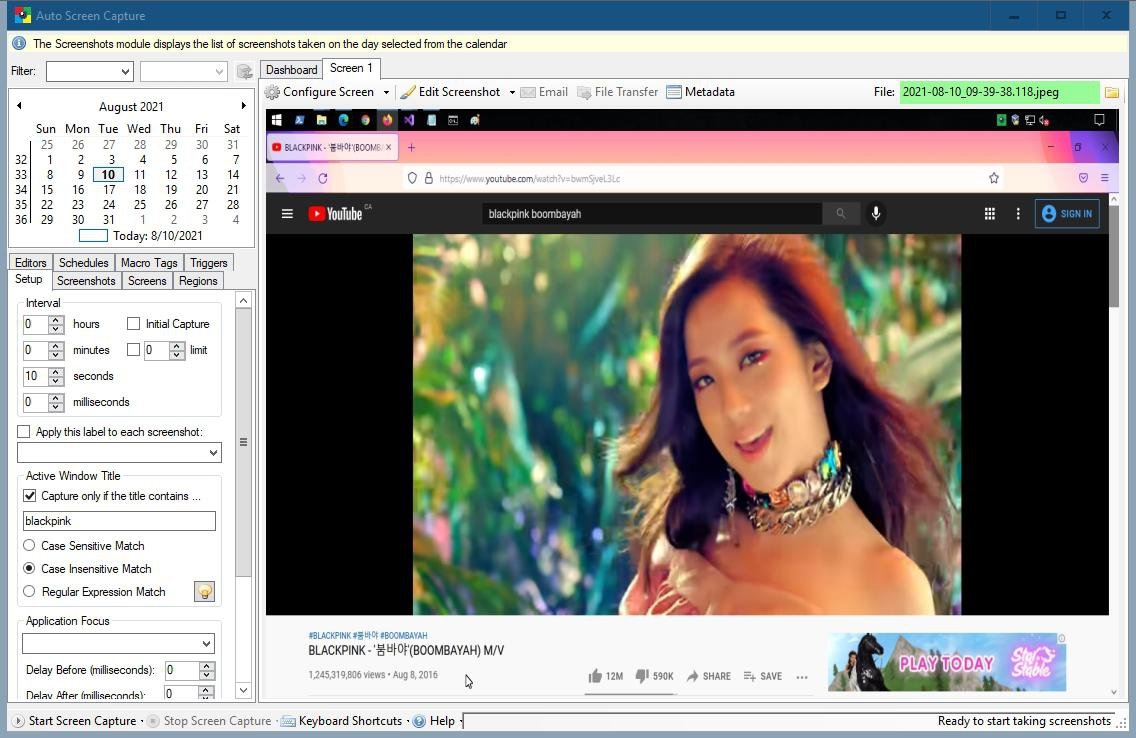Image resolution: width=1136 pixels, height=738 pixels.
Task: Click the thumbs down dislike icon
Action: (642, 676)
